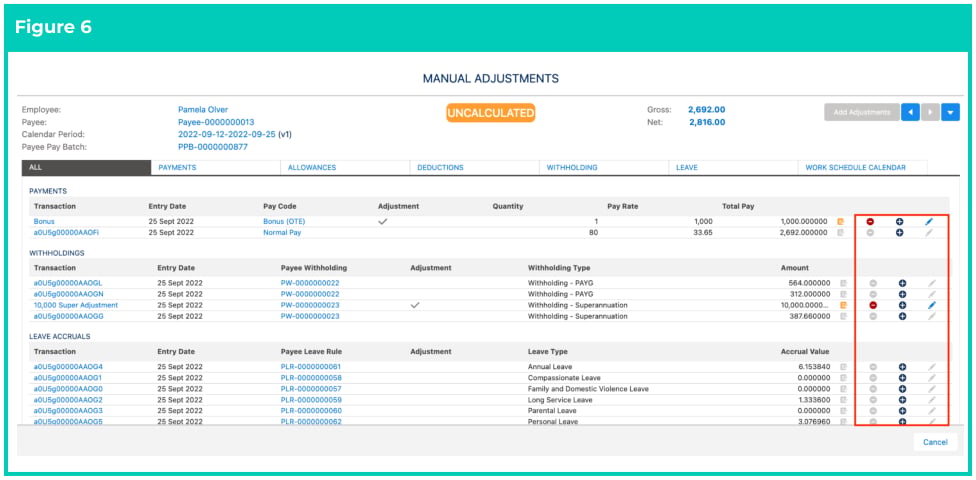The height and width of the screenshot is (480, 976).
Task: Click the Withholding Type column header
Action: click(x=559, y=268)
